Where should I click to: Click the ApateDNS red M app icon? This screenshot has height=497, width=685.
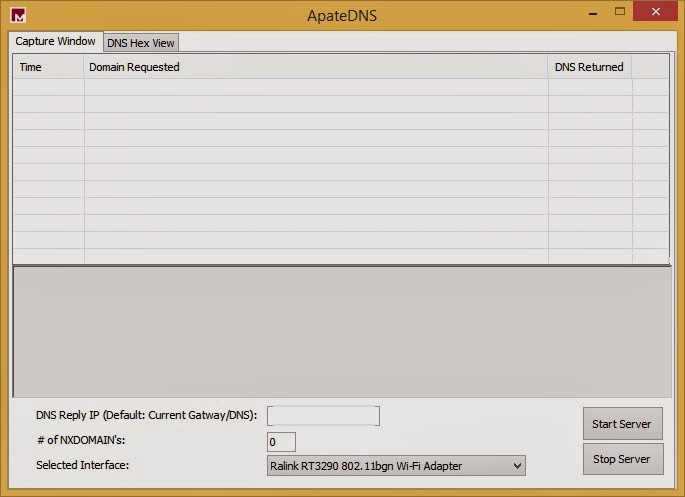tap(18, 15)
